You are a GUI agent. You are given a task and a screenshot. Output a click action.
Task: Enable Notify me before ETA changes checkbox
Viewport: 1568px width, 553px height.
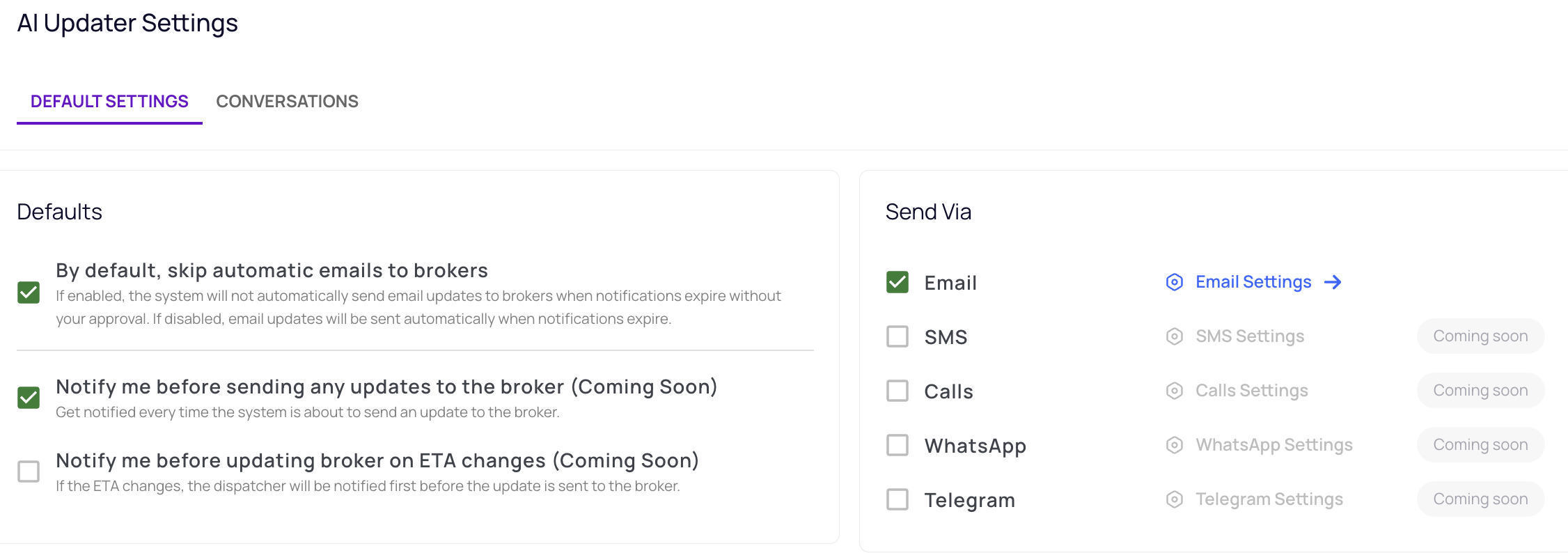pos(29,472)
